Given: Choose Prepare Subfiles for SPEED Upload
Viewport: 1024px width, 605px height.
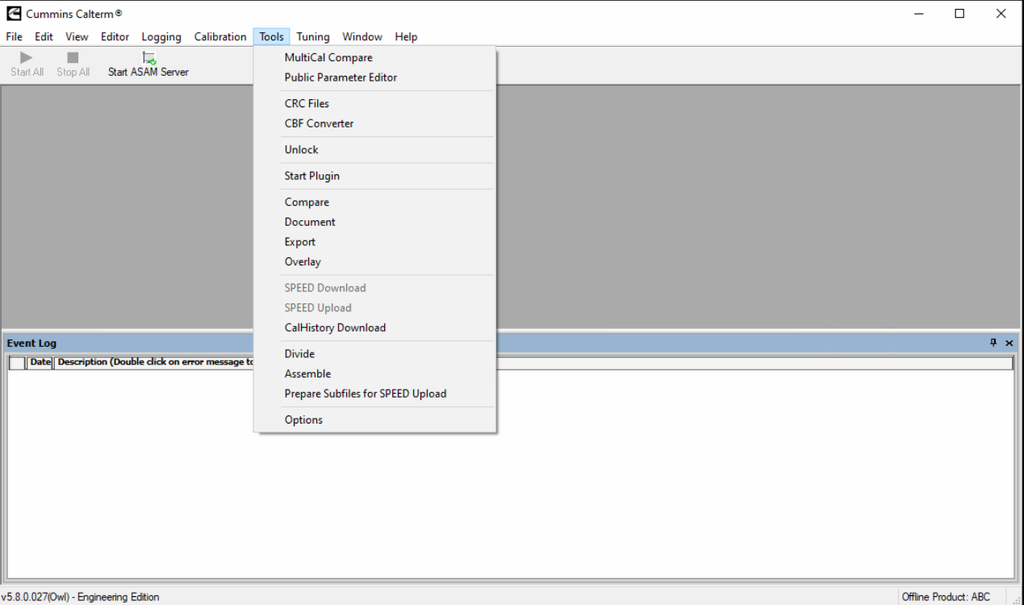Looking at the screenshot, I should [x=365, y=394].
